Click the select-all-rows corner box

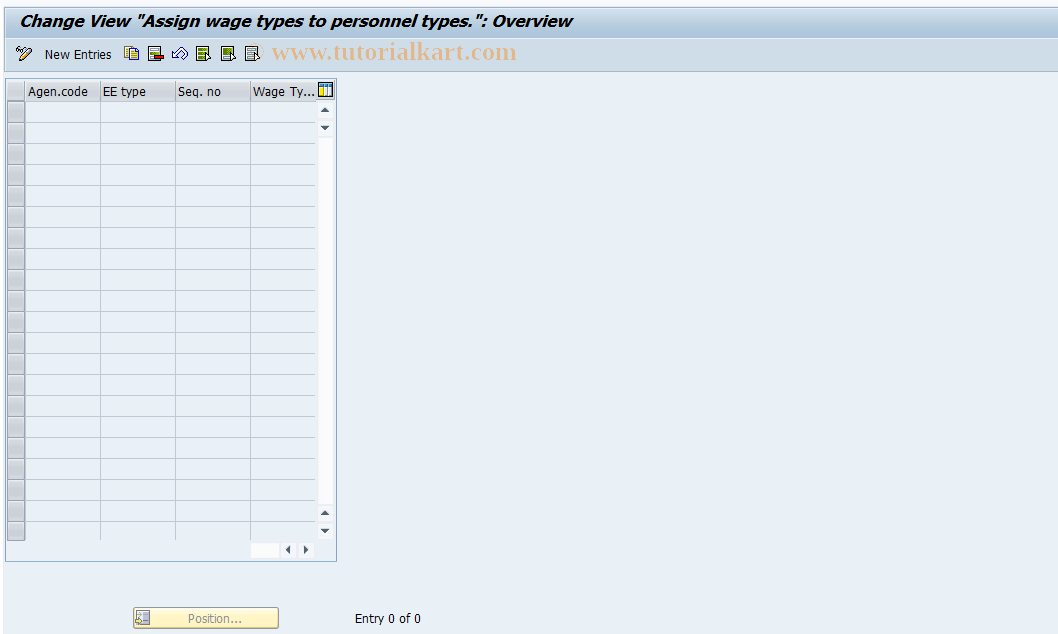[x=16, y=92]
